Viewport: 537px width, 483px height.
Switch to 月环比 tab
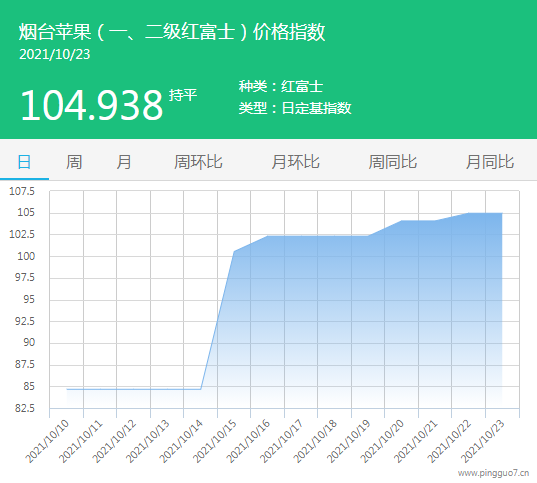(x=296, y=162)
